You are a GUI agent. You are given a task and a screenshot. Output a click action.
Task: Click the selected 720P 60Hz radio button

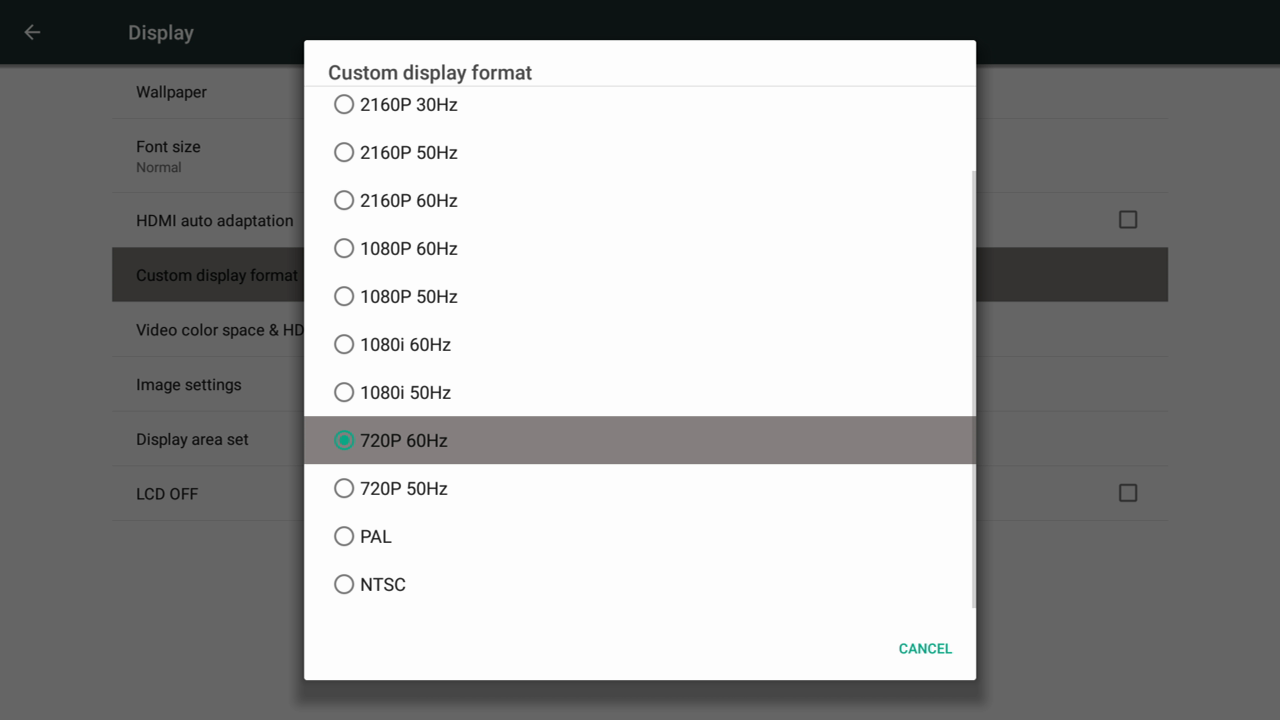[x=344, y=440]
